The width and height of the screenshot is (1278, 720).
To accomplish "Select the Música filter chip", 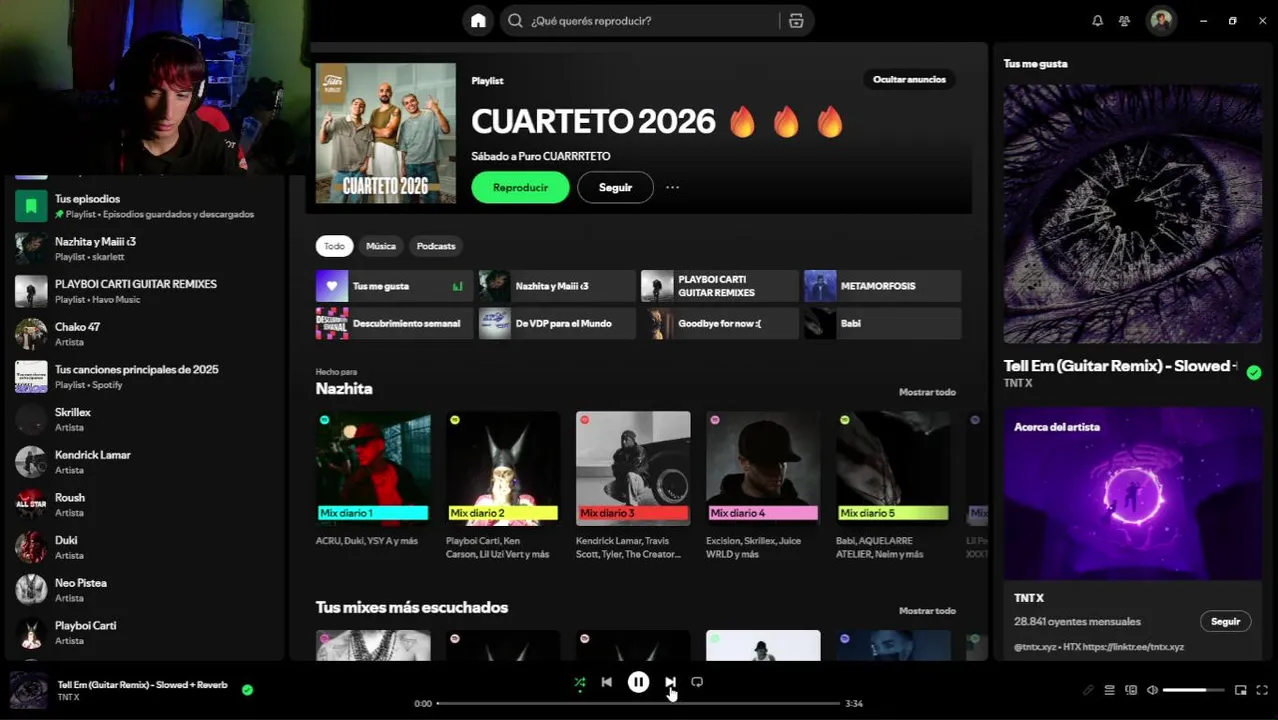I will click(381, 246).
